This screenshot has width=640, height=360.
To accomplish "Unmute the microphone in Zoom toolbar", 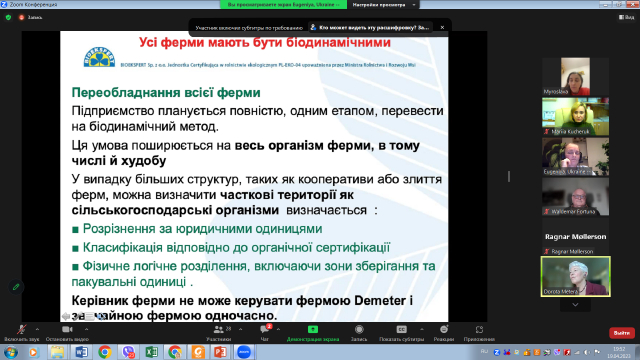I will [22, 329].
